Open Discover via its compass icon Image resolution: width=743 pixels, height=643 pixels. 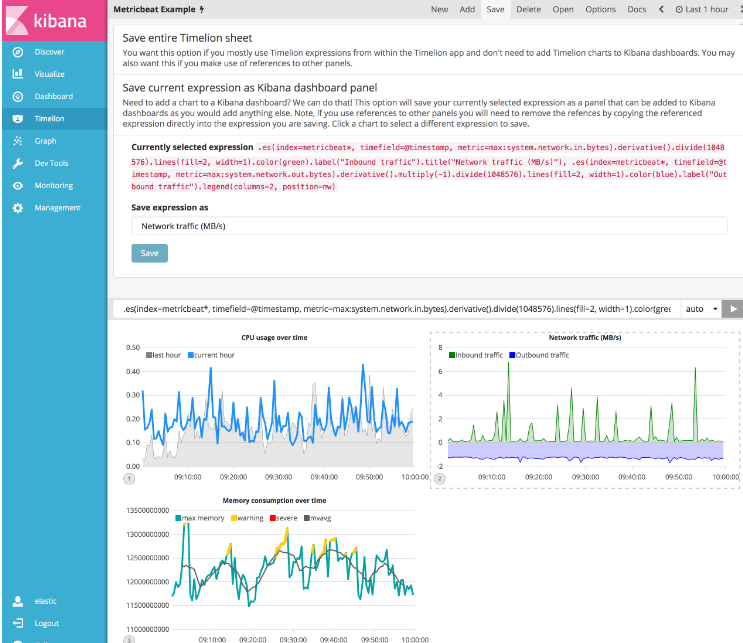click(17, 51)
